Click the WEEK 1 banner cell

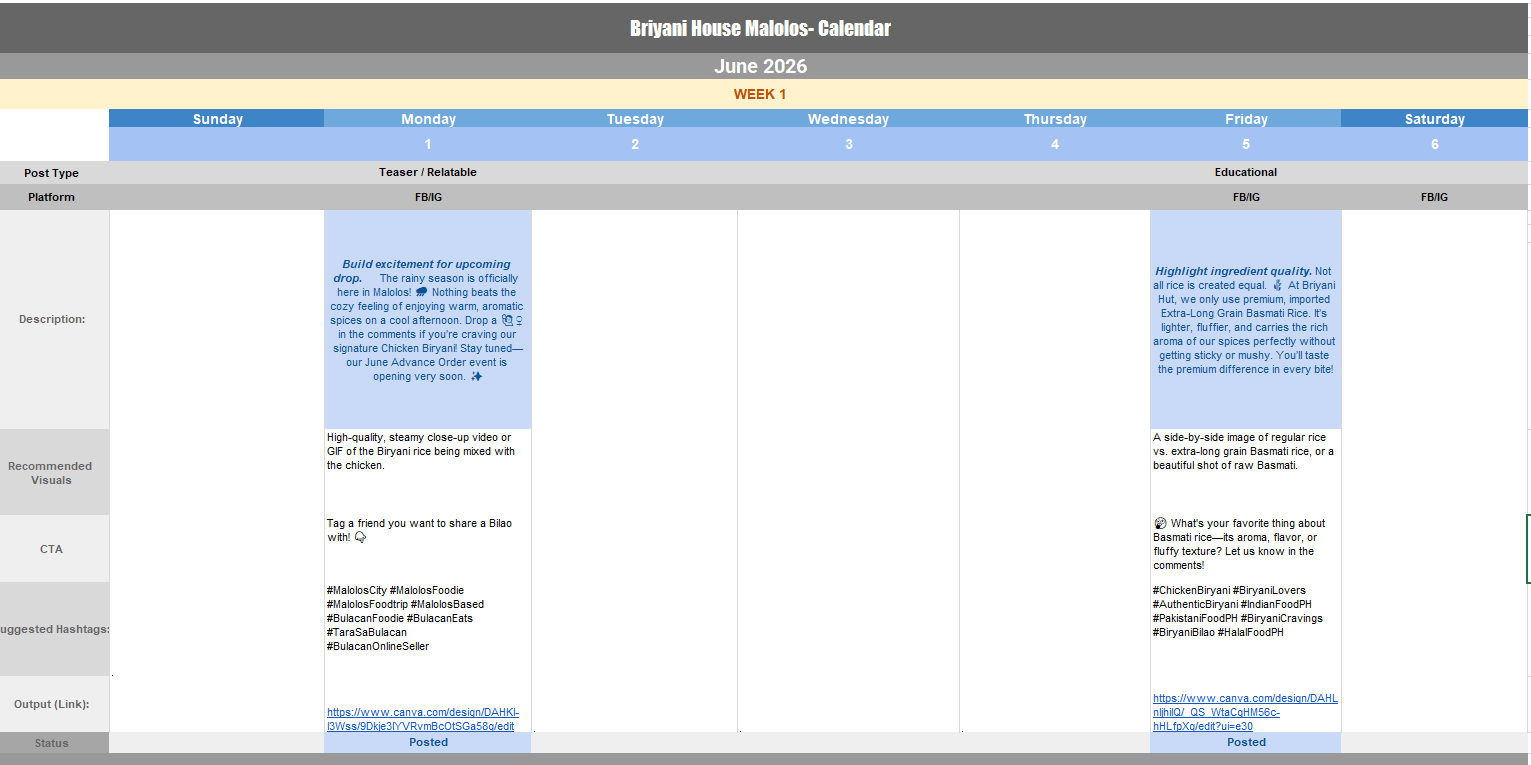pyautogui.click(x=760, y=94)
